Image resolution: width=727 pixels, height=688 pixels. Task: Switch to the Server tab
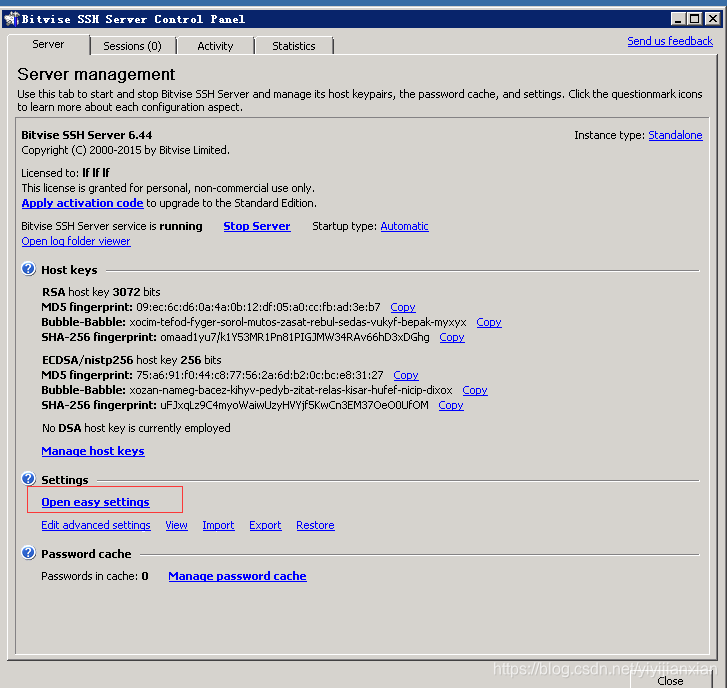(x=48, y=45)
